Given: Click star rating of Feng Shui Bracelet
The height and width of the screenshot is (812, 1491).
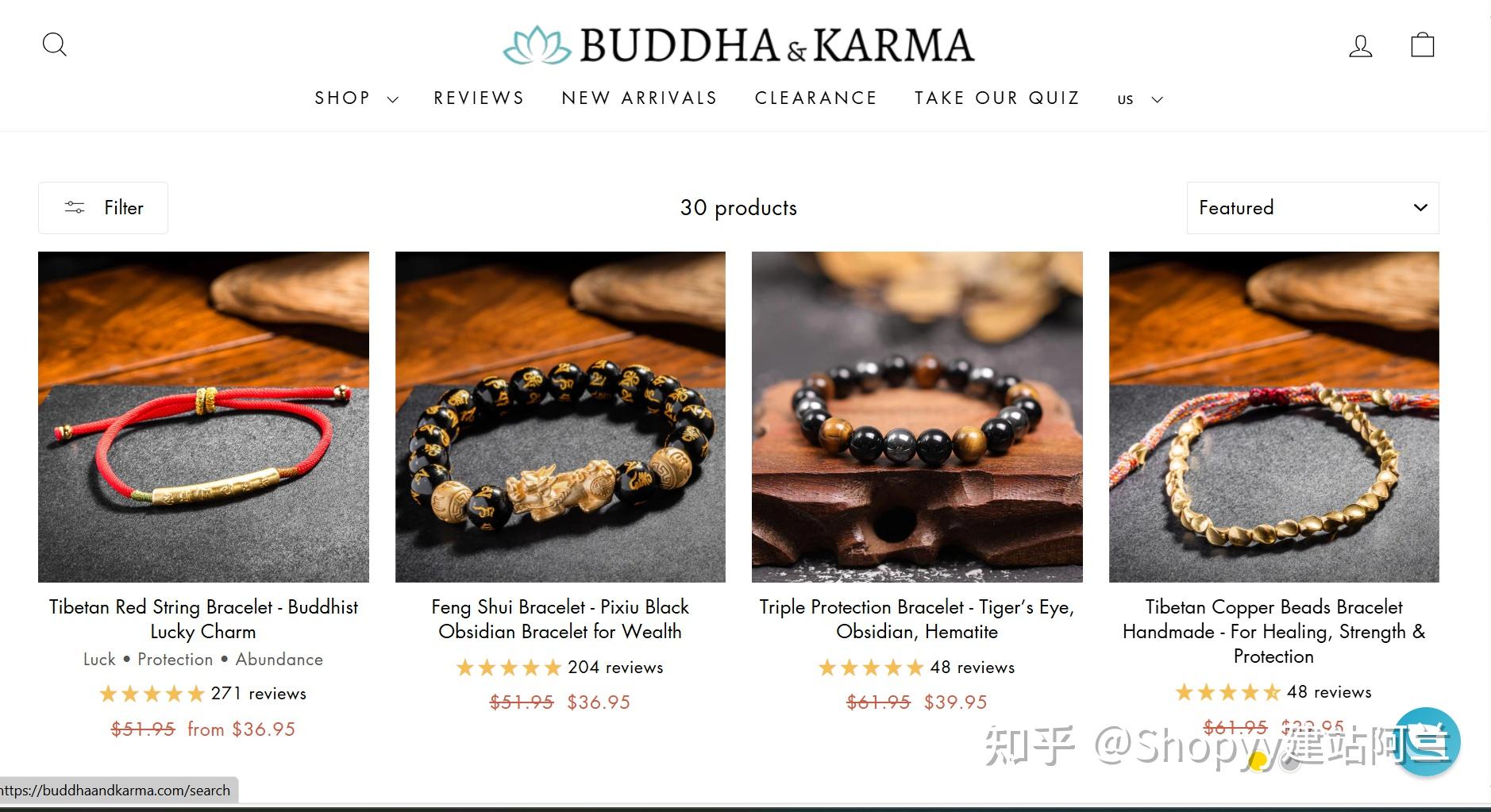Looking at the screenshot, I should (x=509, y=668).
